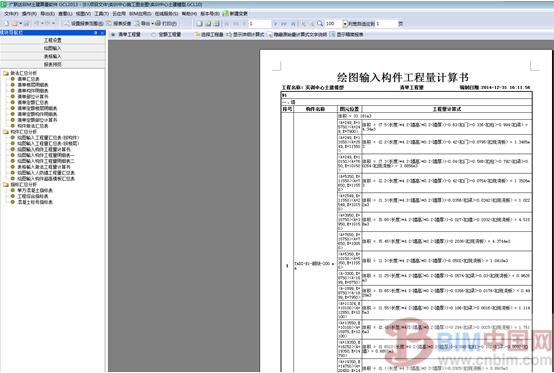Switch to 工程设置 module
The image size is (554, 373).
[53, 40]
